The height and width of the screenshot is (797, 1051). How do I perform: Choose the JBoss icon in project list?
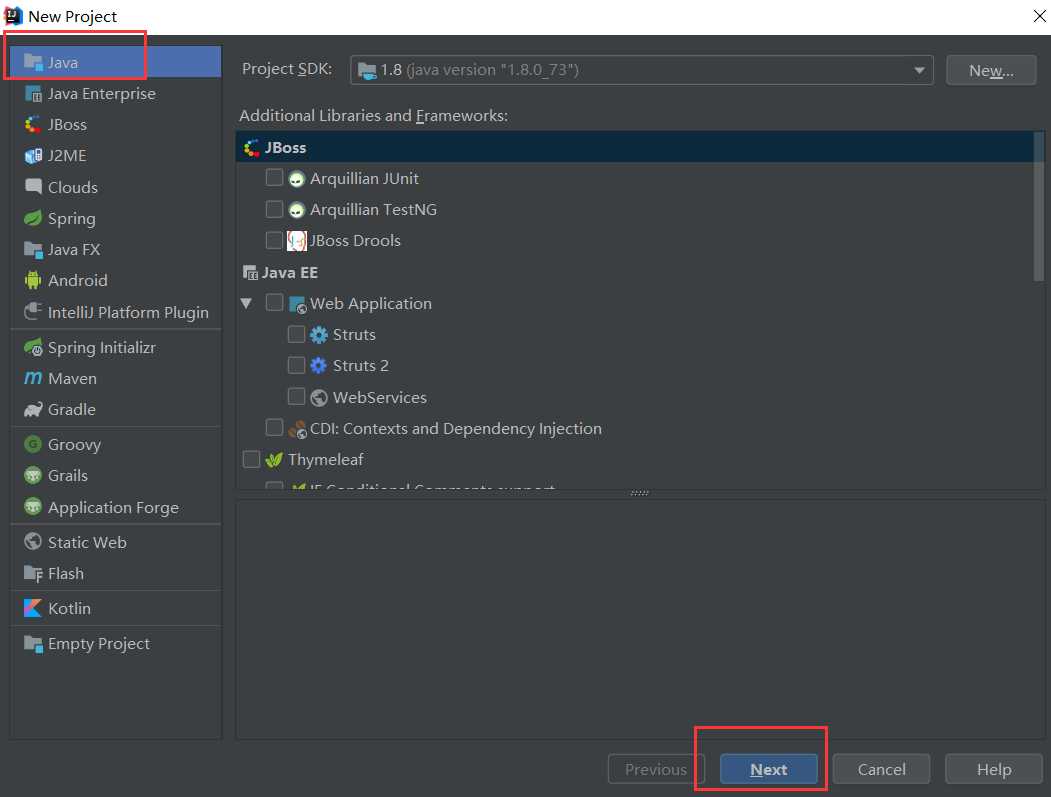point(33,125)
